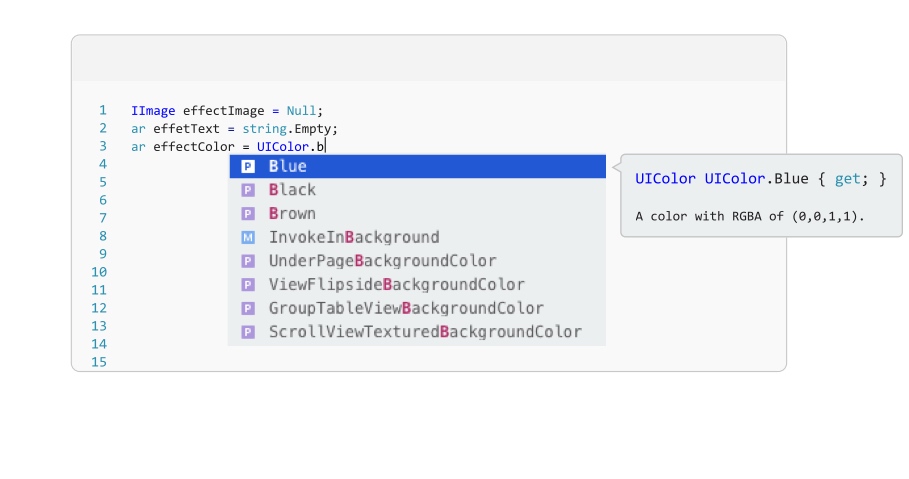The width and height of the screenshot is (909, 479).
Task: Click the property icon beside Black
Action: (x=248, y=190)
